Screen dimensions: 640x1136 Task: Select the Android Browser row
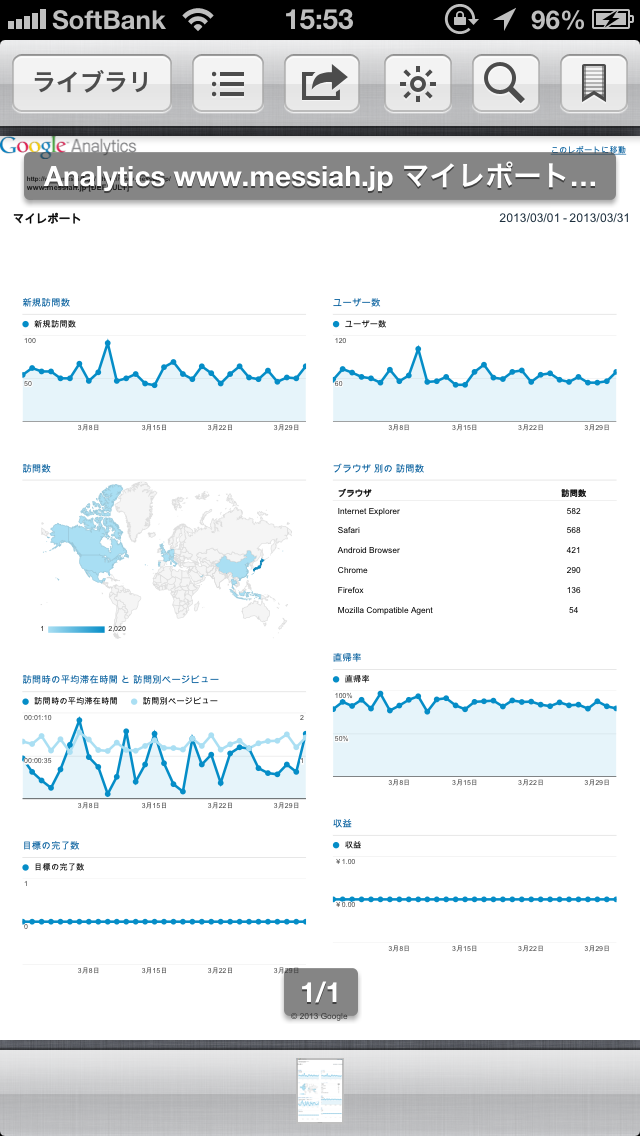[x=475, y=550]
